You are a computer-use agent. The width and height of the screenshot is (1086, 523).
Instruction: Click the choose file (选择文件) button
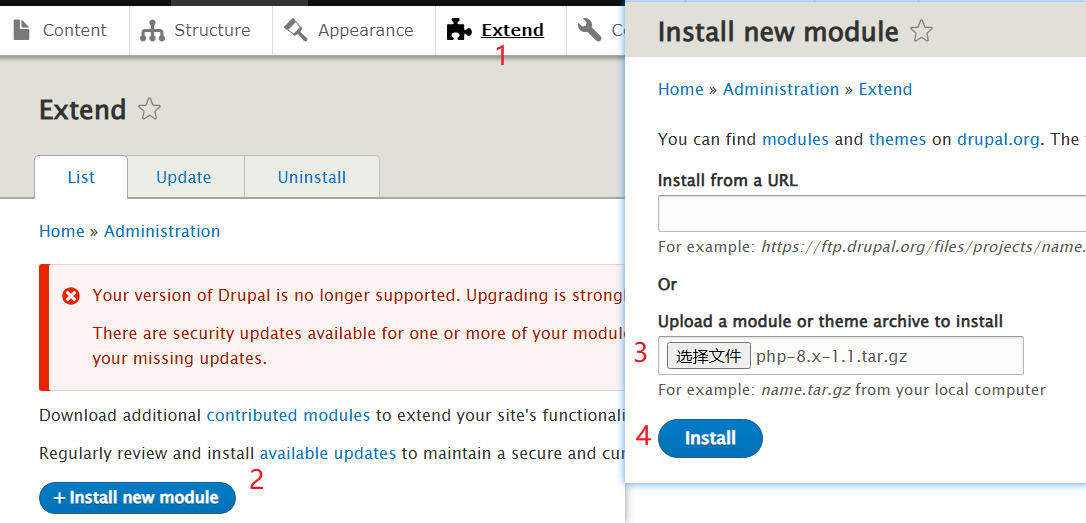(709, 355)
